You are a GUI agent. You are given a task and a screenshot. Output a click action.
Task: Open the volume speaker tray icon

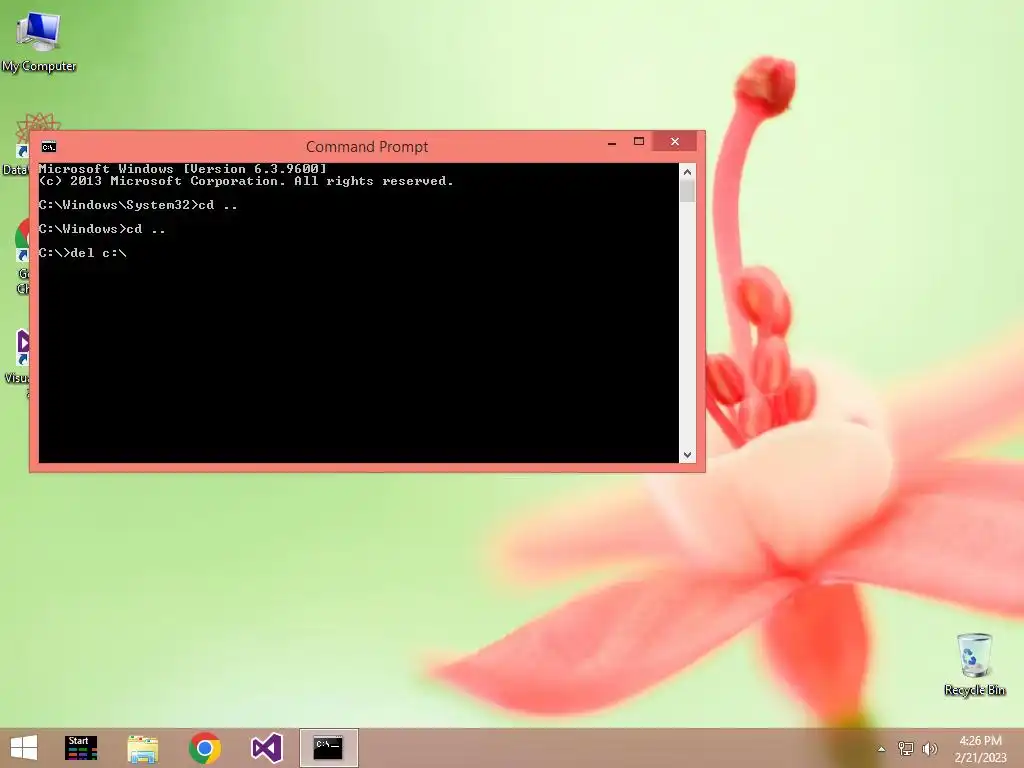(x=930, y=748)
